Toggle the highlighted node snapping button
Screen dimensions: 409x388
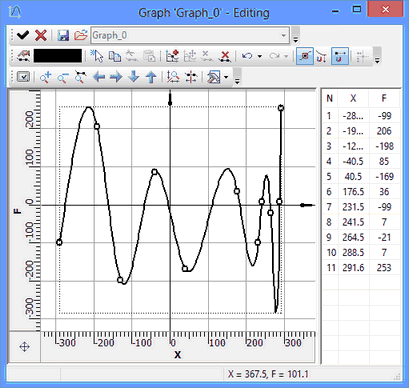click(x=340, y=56)
